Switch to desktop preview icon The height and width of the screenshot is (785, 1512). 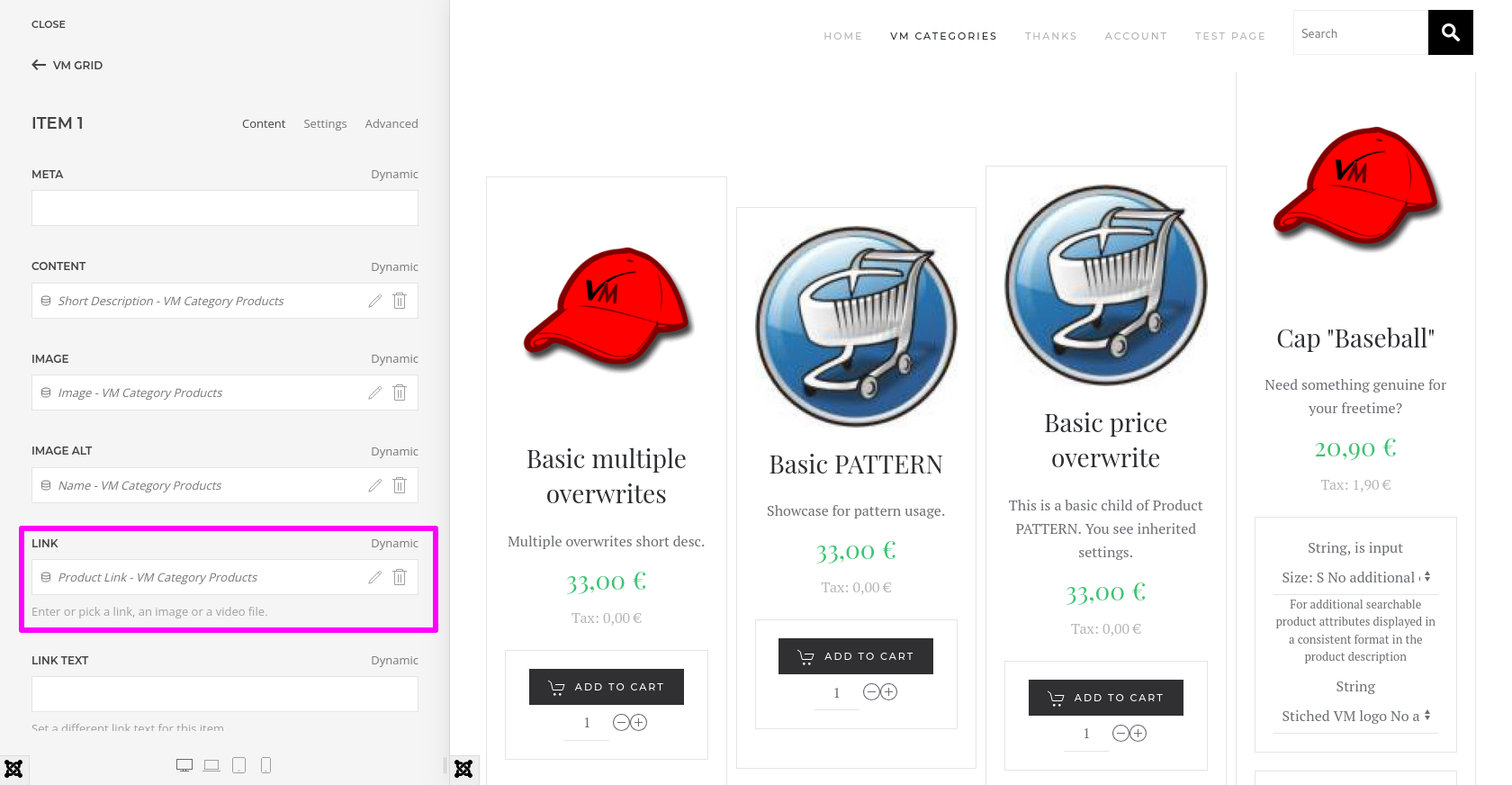point(184,765)
